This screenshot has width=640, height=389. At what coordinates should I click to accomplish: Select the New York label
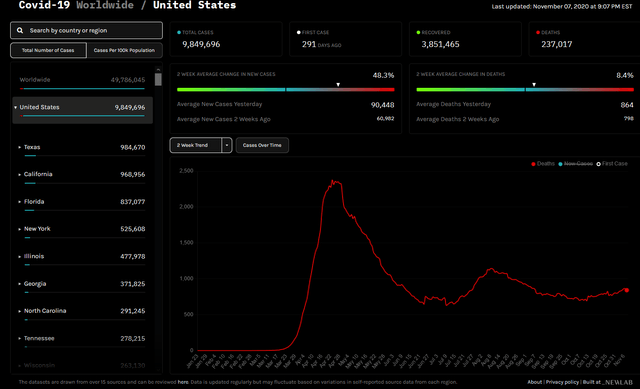37,229
